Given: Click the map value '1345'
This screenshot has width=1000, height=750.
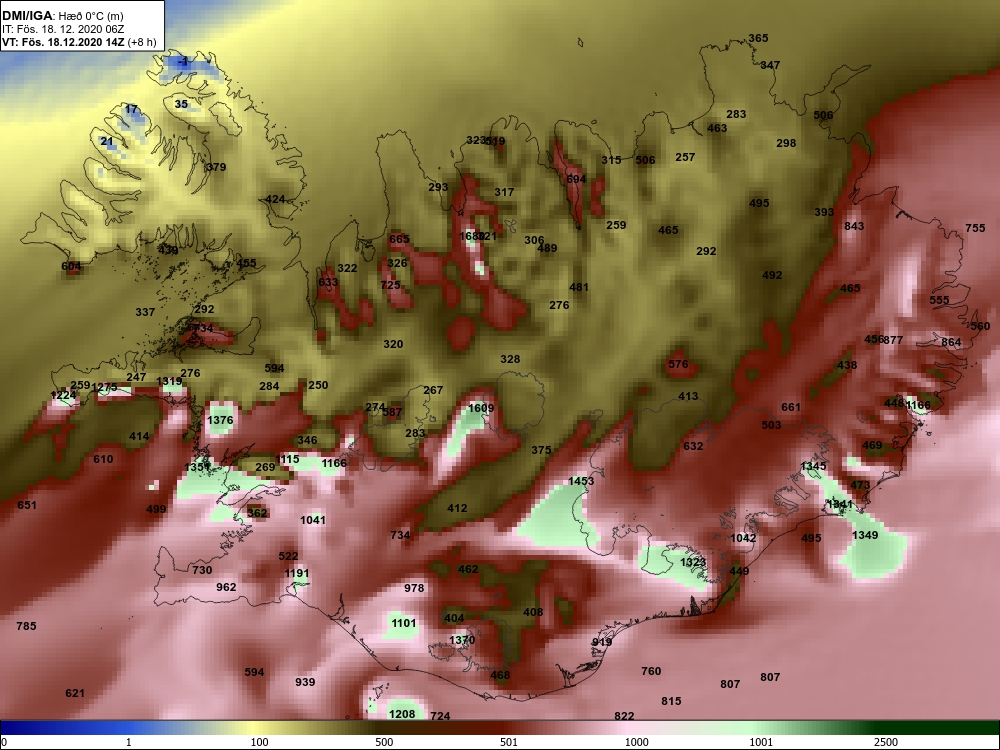Looking at the screenshot, I should (813, 466).
